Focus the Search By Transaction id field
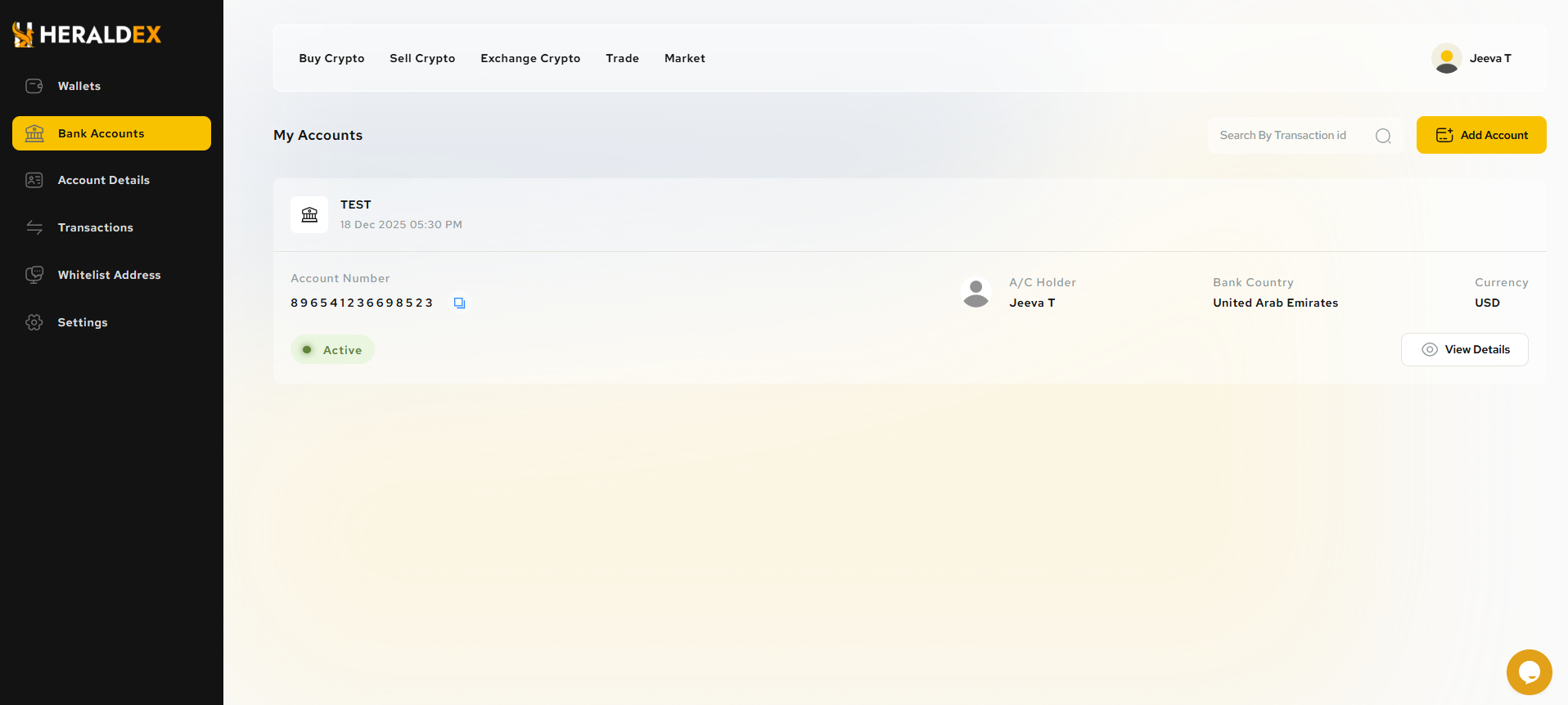This screenshot has width=1568, height=705. 1289,136
